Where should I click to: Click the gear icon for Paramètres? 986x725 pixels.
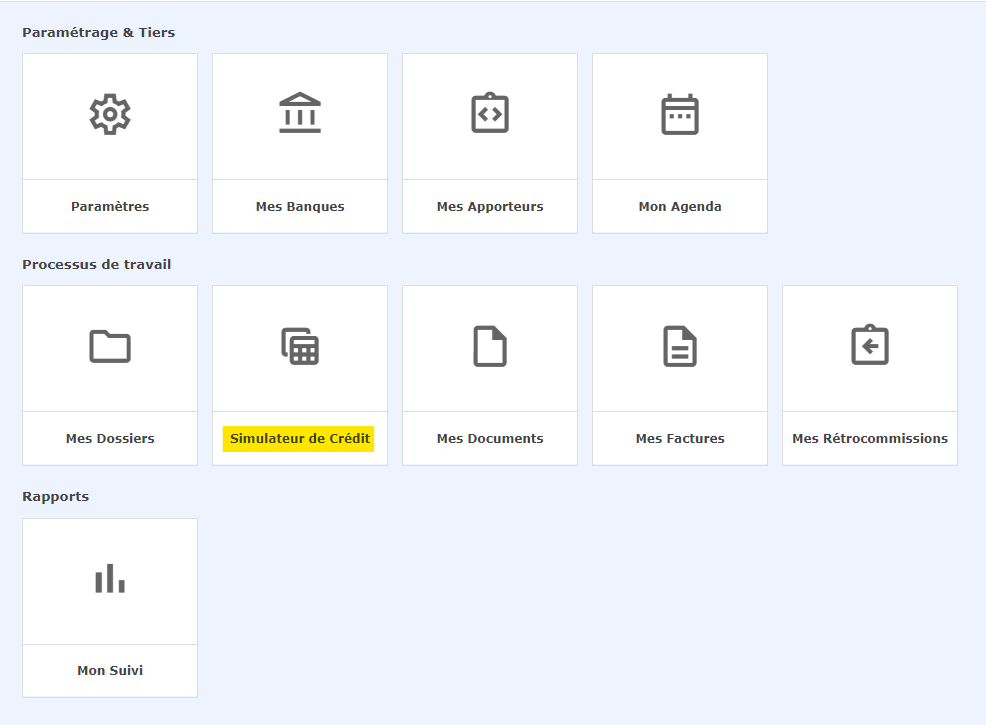coord(110,114)
